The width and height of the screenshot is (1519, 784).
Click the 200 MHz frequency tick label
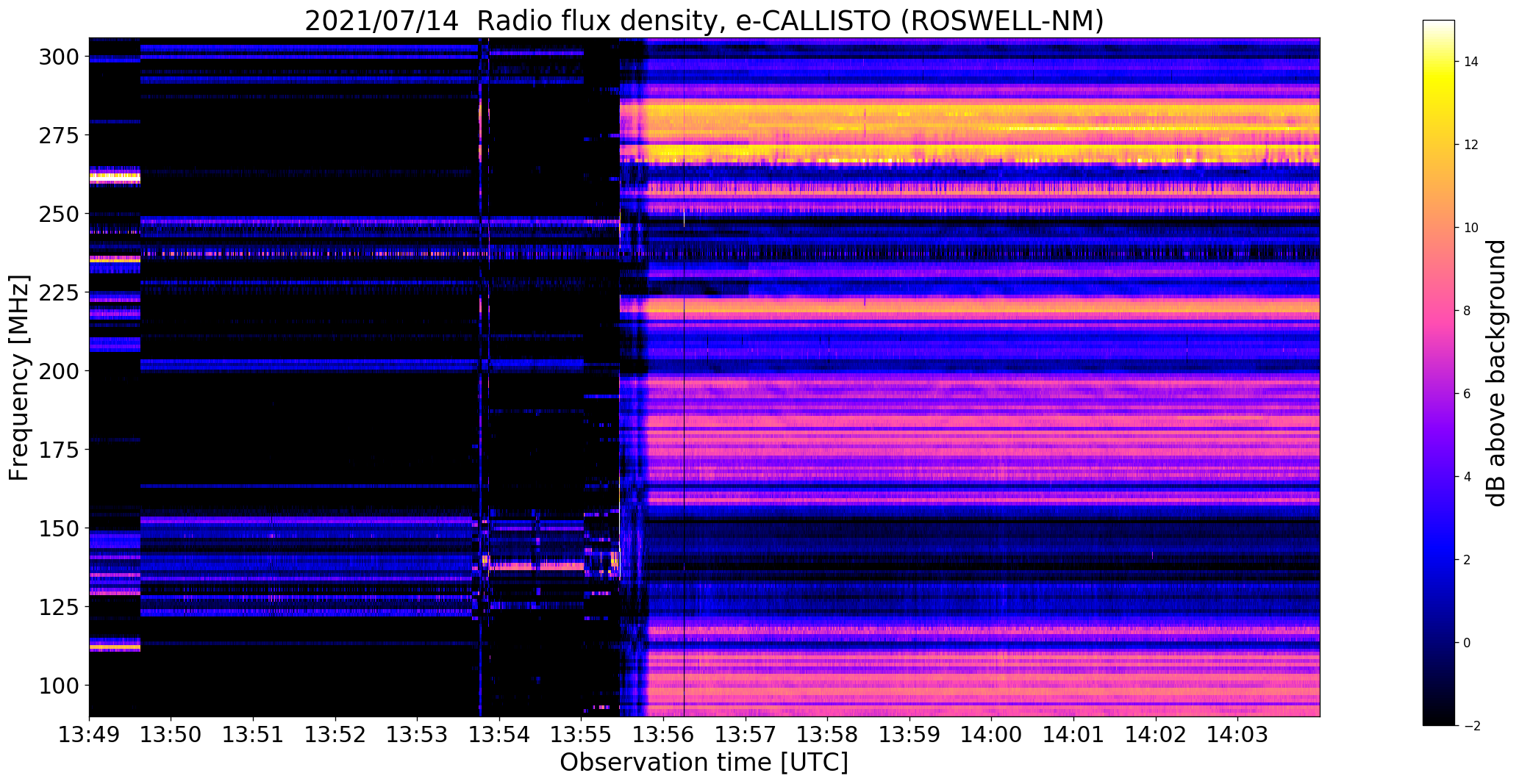[x=59, y=371]
